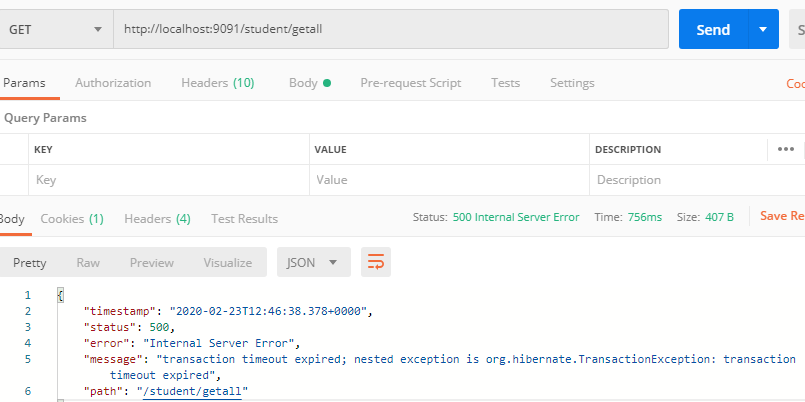
Task: Open the Test Results tab
Action: click(244, 218)
